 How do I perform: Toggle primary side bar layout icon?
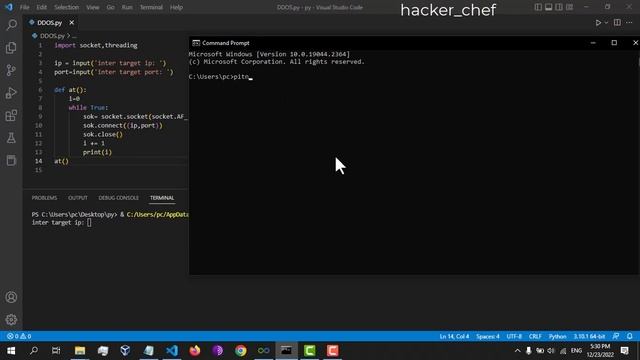[538, 7]
